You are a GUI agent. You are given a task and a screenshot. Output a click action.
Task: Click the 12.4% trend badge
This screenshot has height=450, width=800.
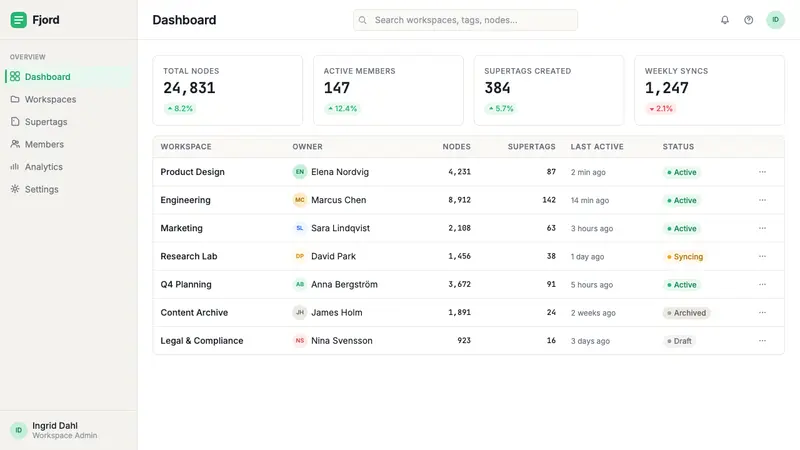342,109
